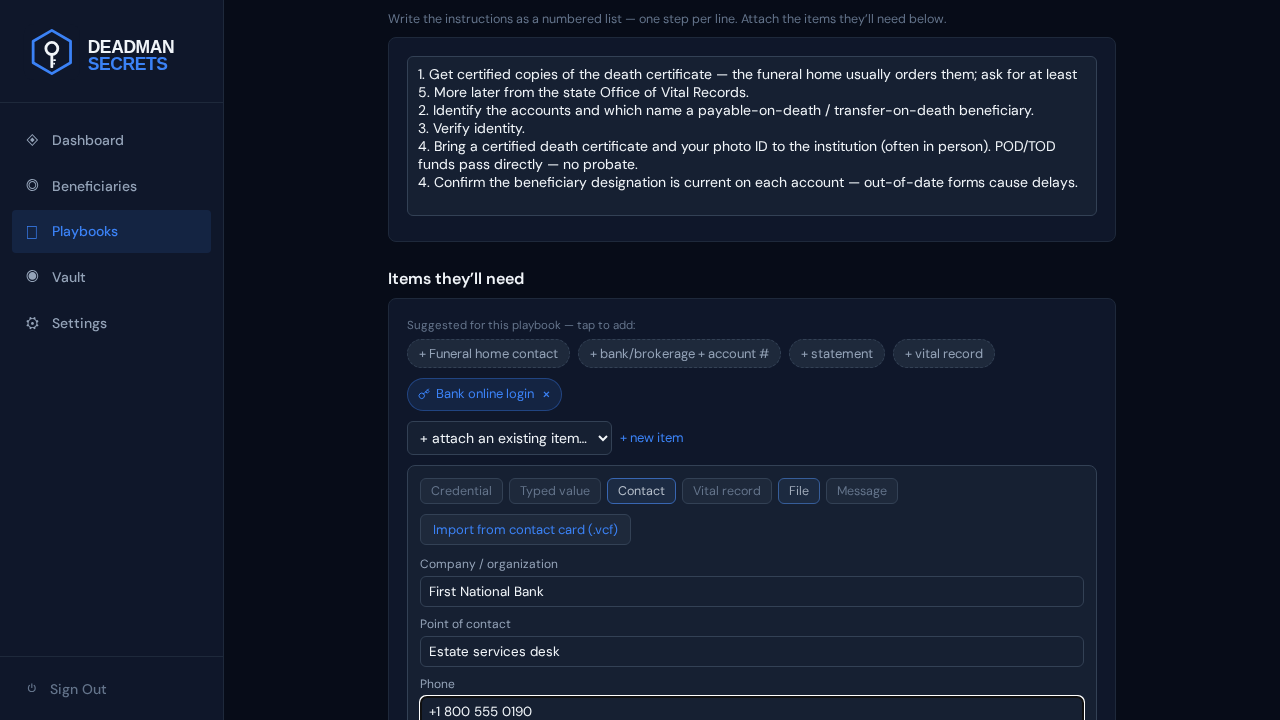Screen dimensions: 1280x720
Task: Click the Sign Out power icon
Action: (x=32, y=688)
